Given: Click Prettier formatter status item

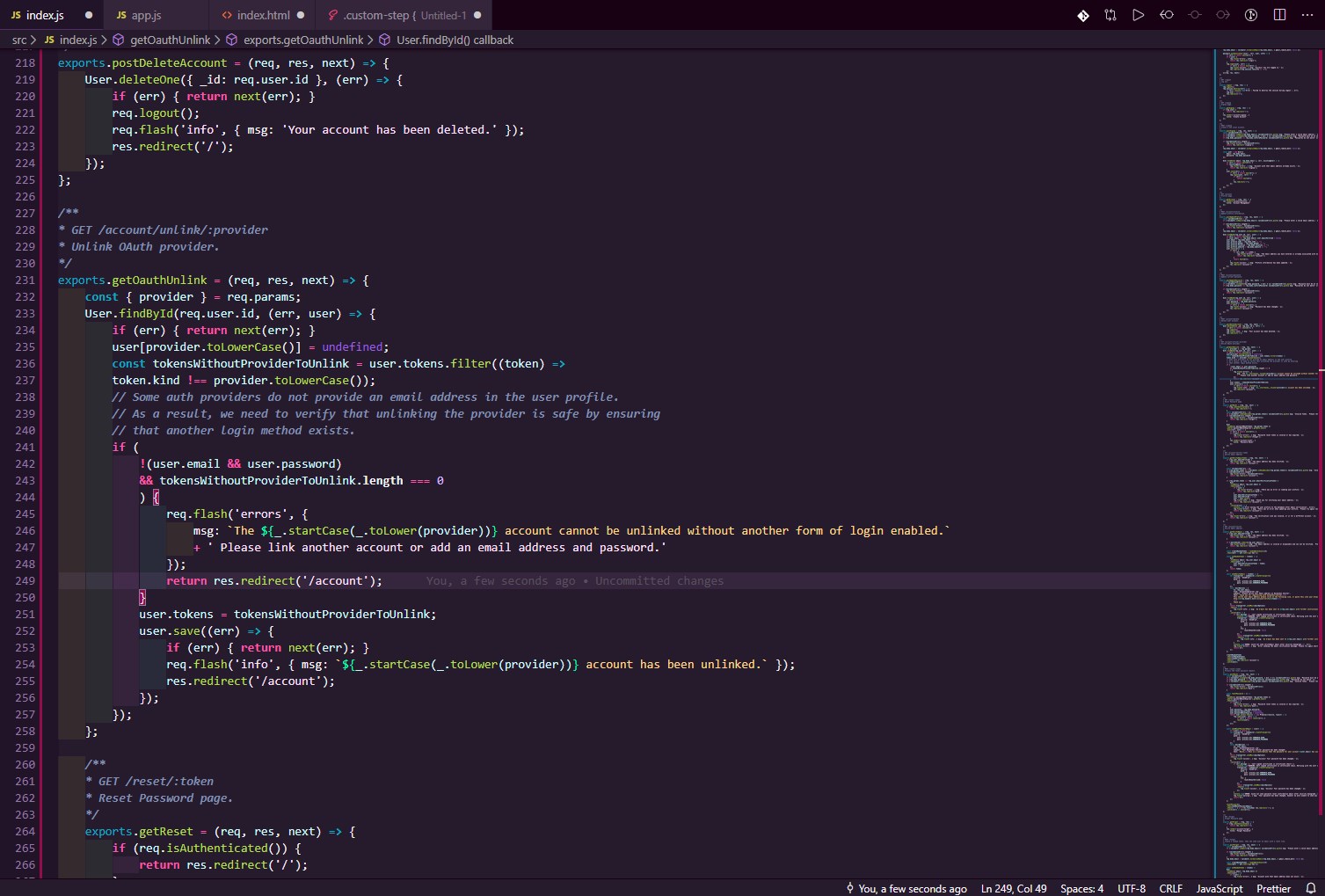Looking at the screenshot, I should (1273, 888).
